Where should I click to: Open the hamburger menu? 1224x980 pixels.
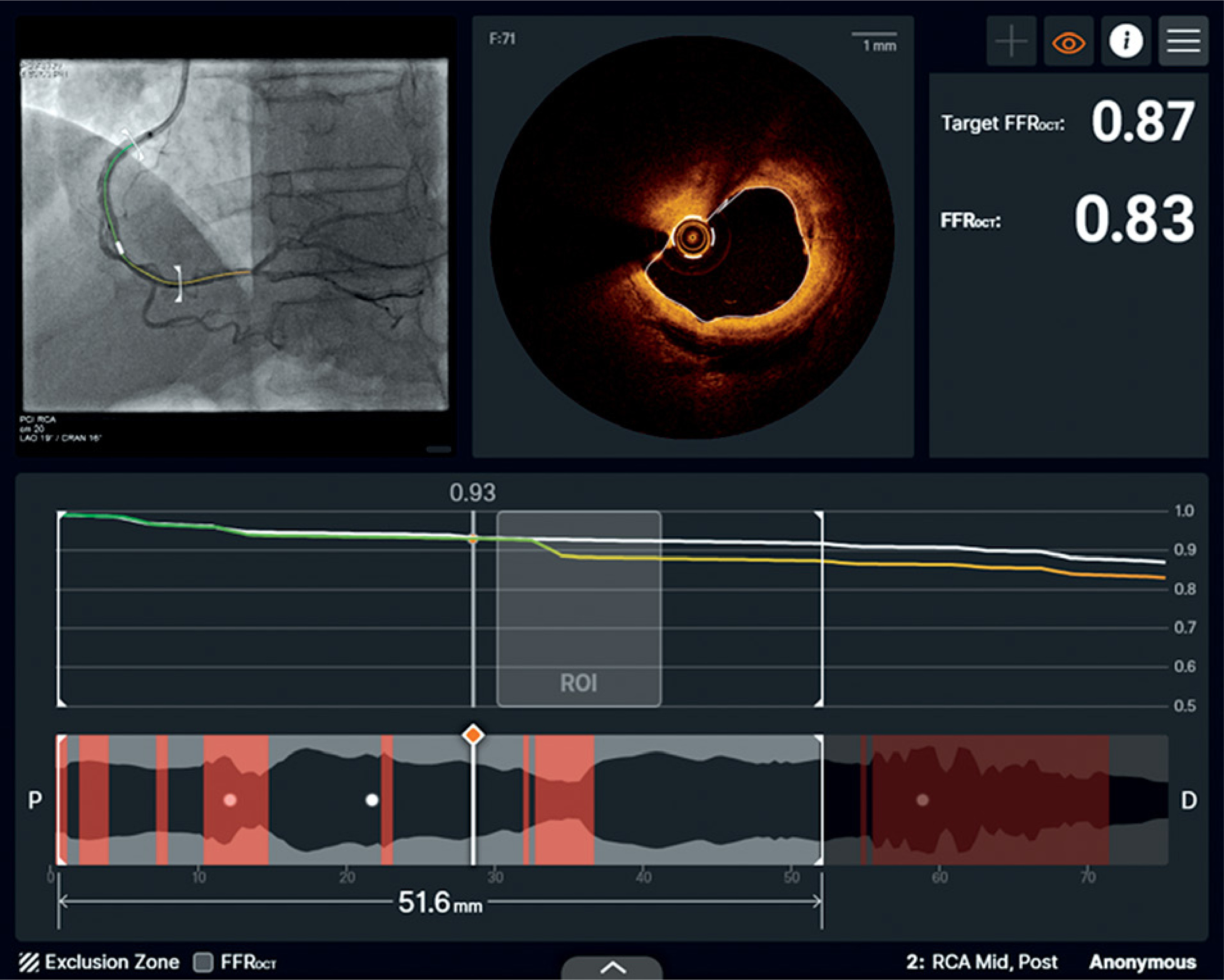pos(1184,42)
